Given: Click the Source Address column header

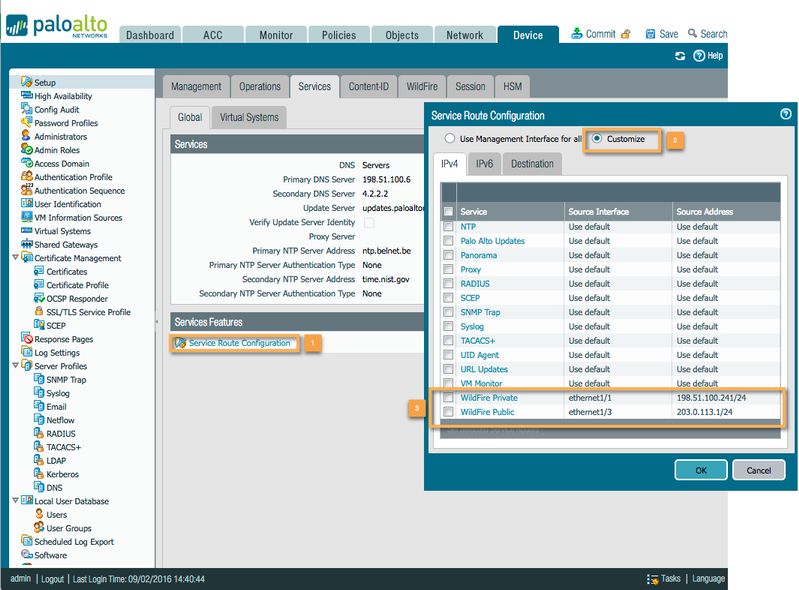Looking at the screenshot, I should [726, 211].
